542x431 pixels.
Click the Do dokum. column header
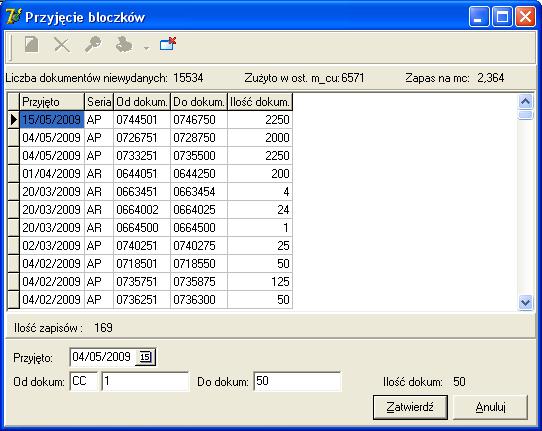199,102
